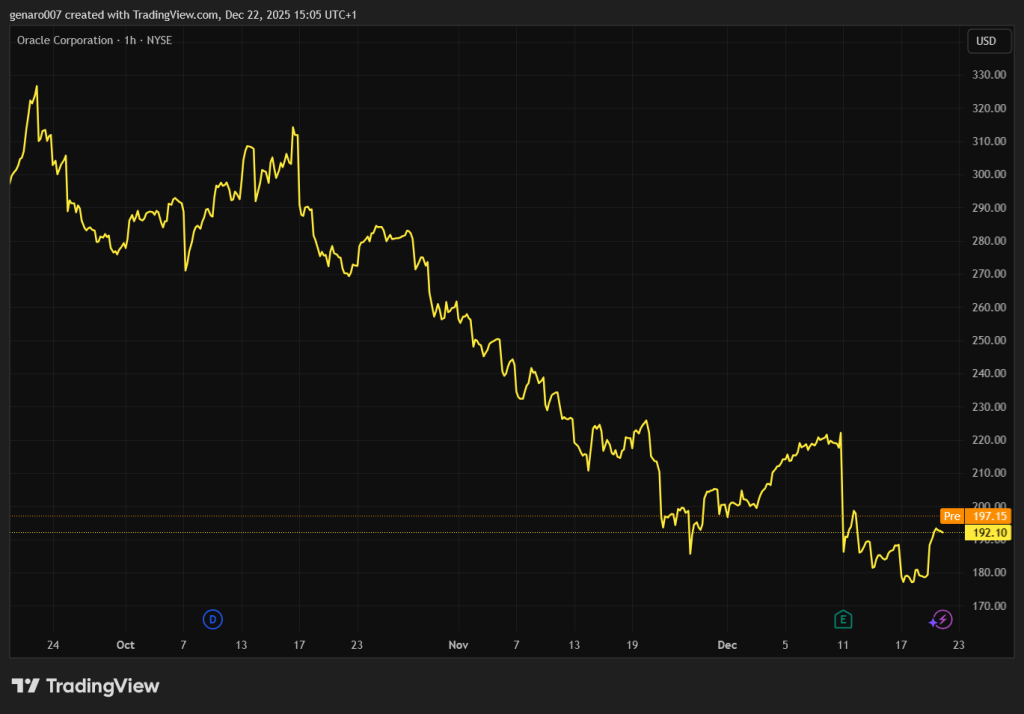Click the yellow 192.10 price label

coord(987,533)
